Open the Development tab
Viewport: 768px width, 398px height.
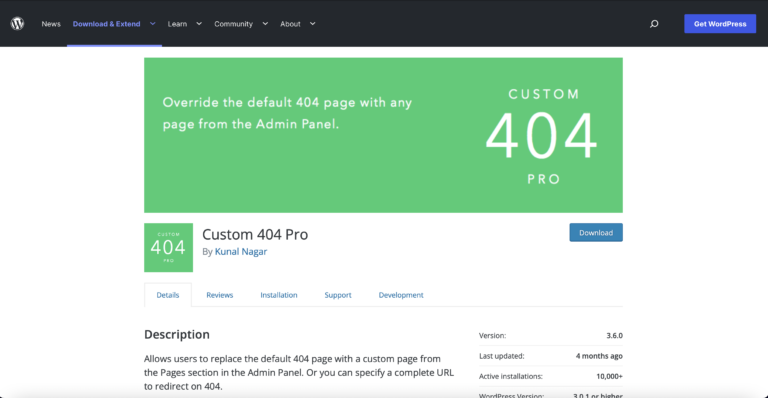pos(401,295)
